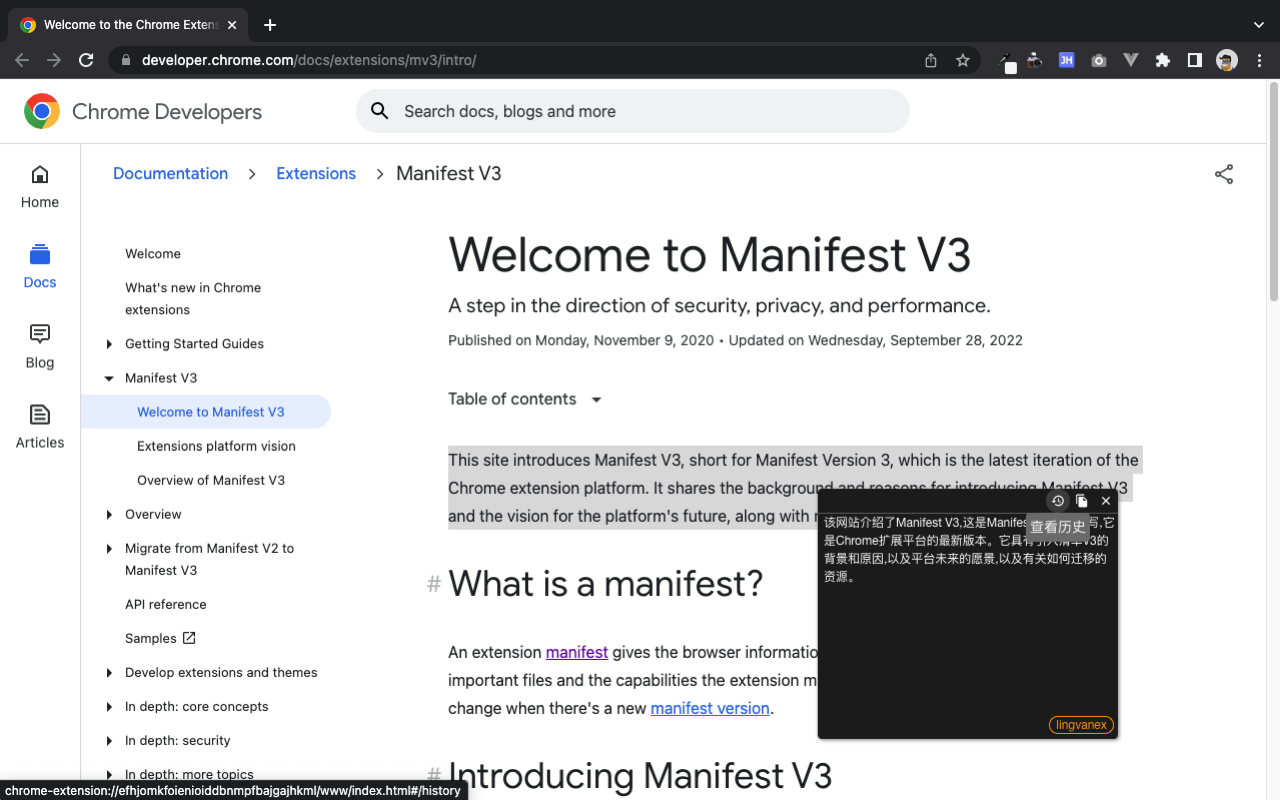Click the Chrome Developers logo
This screenshot has width=1280, height=800.
(143, 112)
